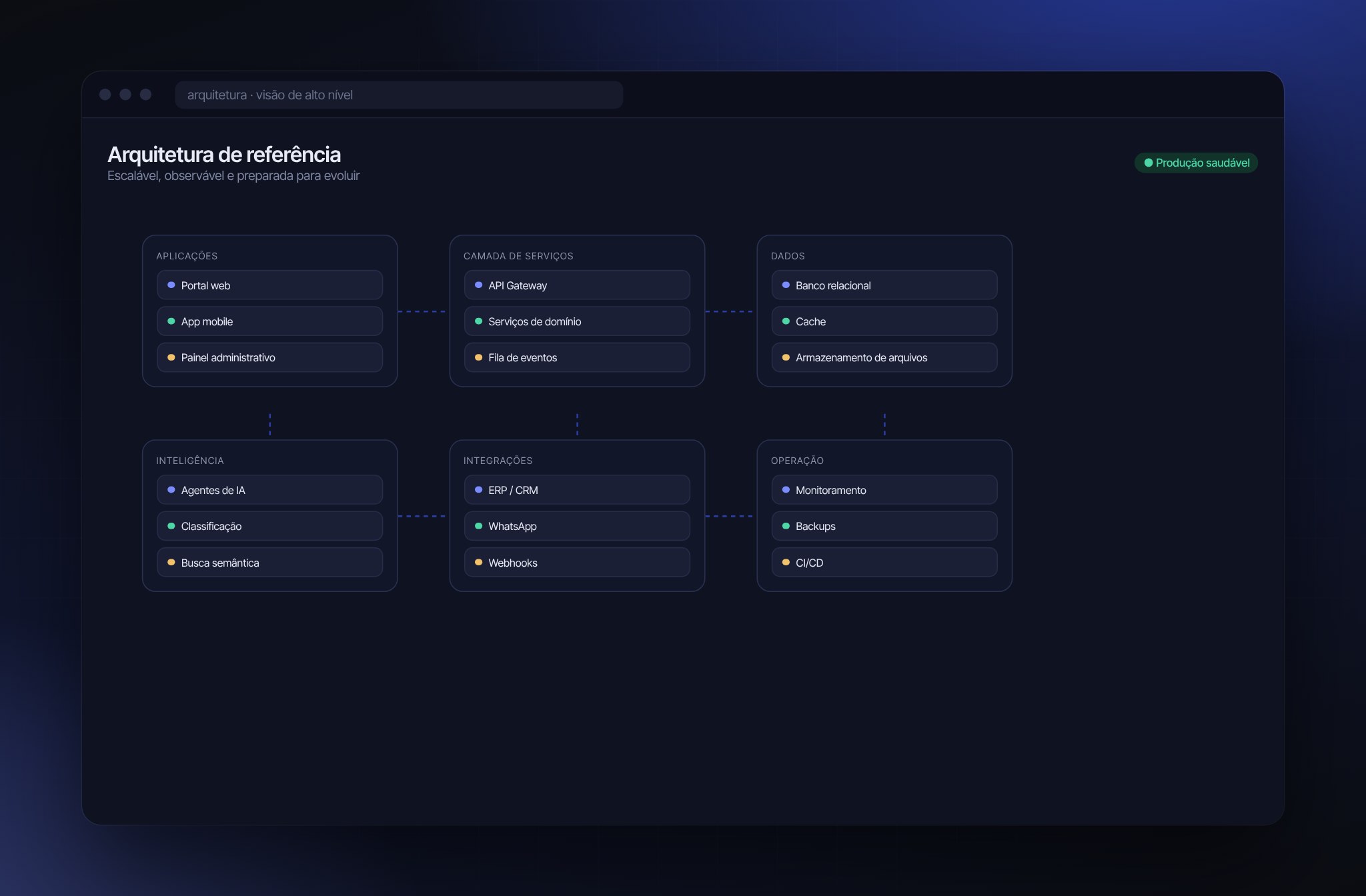
Task: Click the ERP / CRM entry
Action: click(x=577, y=490)
